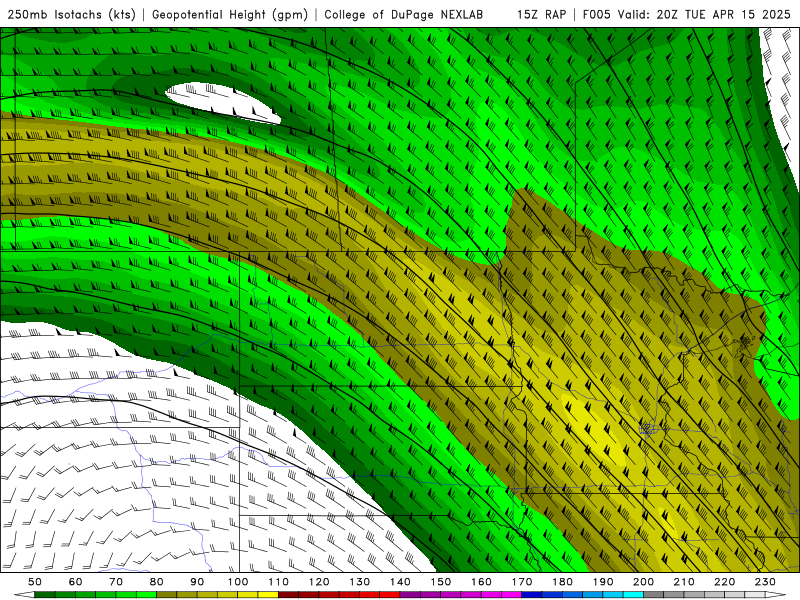This screenshot has width=800, height=600.
Task: Click the right arrow cap of the color bar
Action: (x=776, y=595)
